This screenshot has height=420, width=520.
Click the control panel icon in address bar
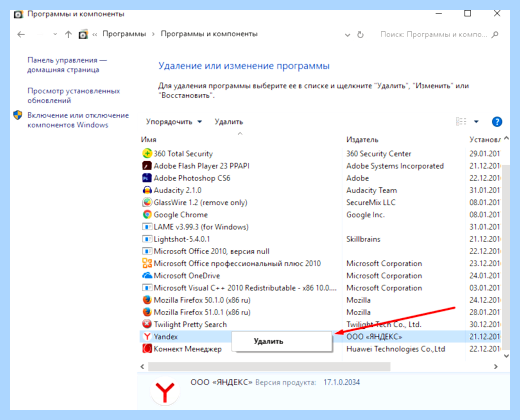[x=83, y=34]
